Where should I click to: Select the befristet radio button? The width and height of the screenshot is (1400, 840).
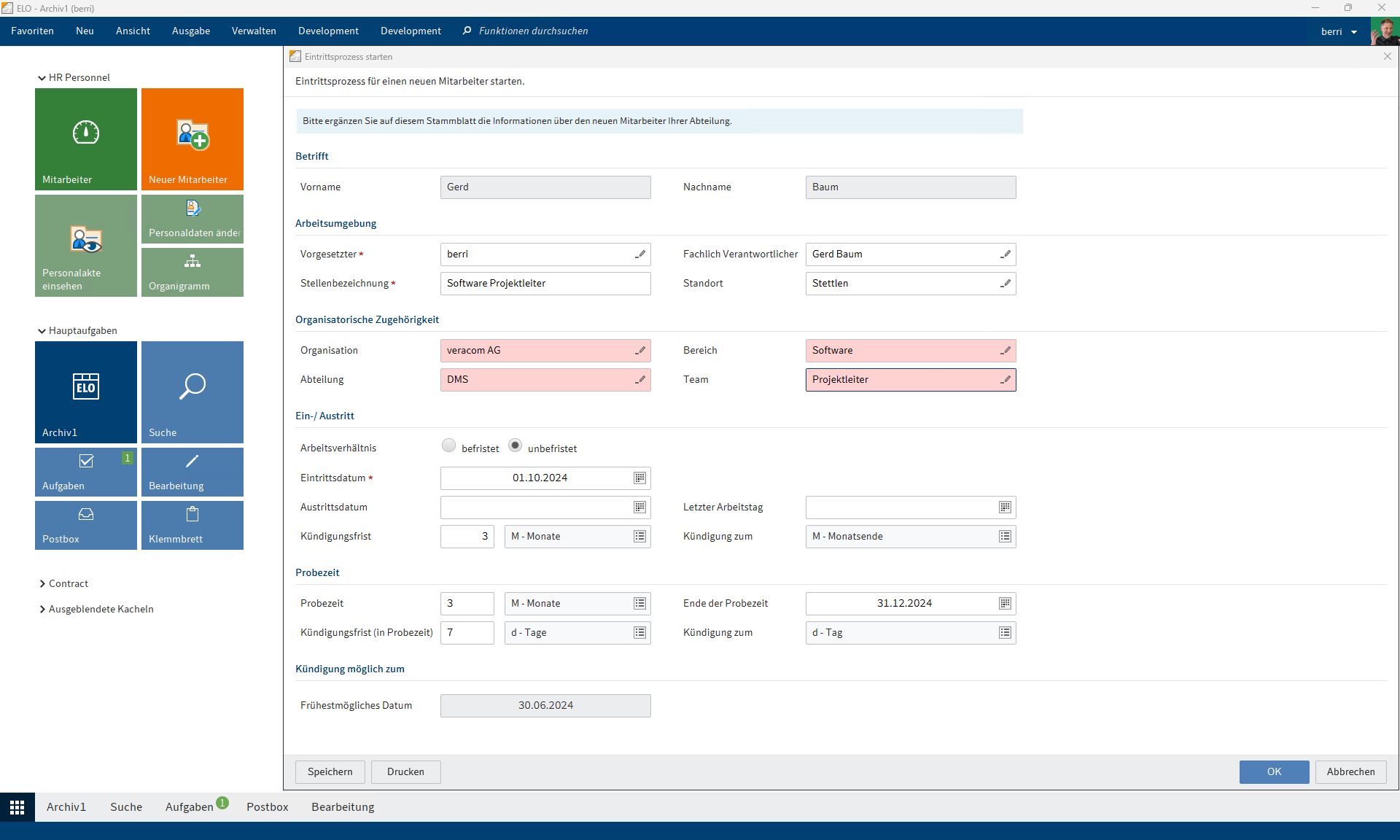coord(448,446)
